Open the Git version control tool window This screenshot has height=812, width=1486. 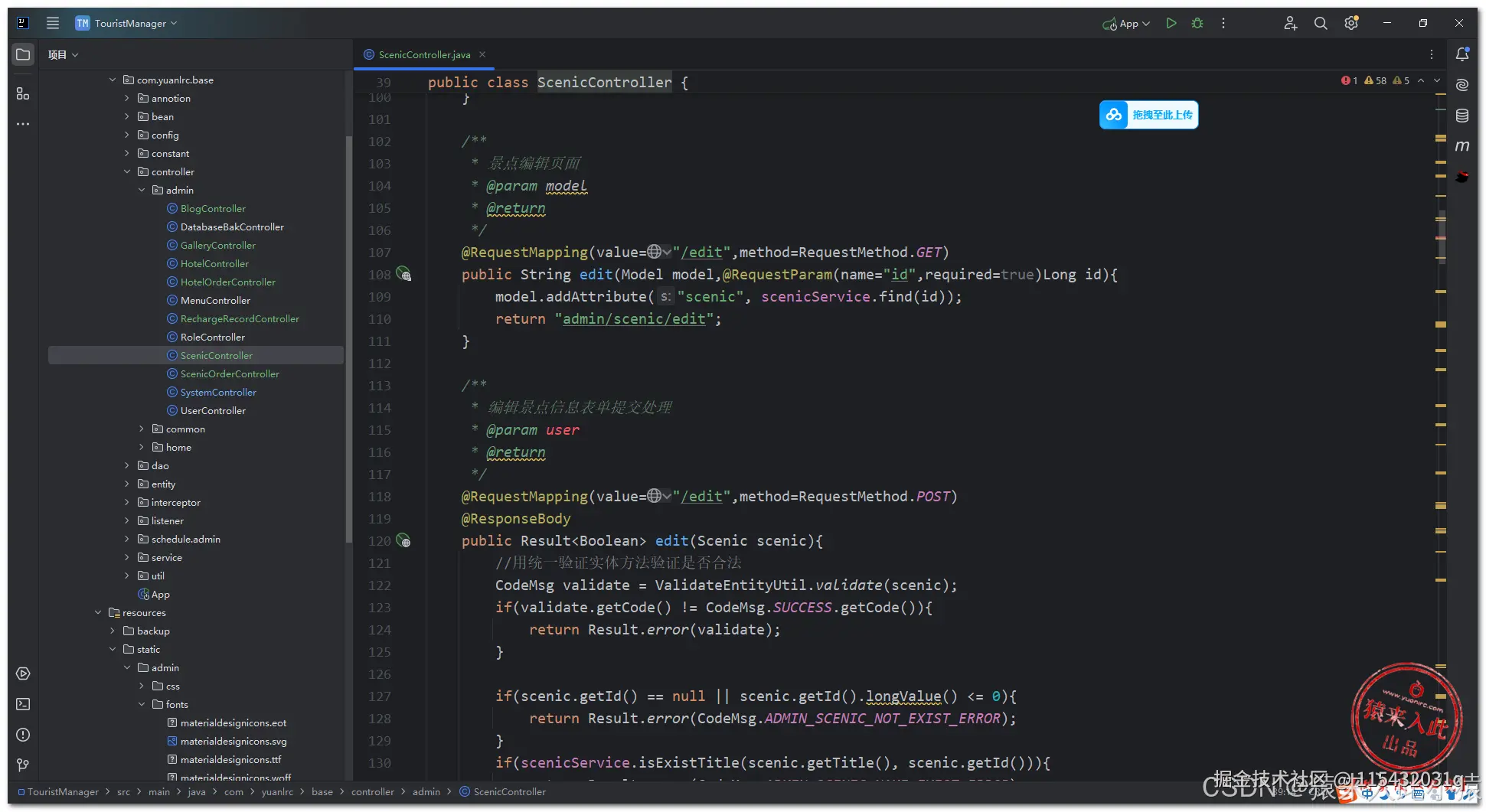tap(23, 765)
